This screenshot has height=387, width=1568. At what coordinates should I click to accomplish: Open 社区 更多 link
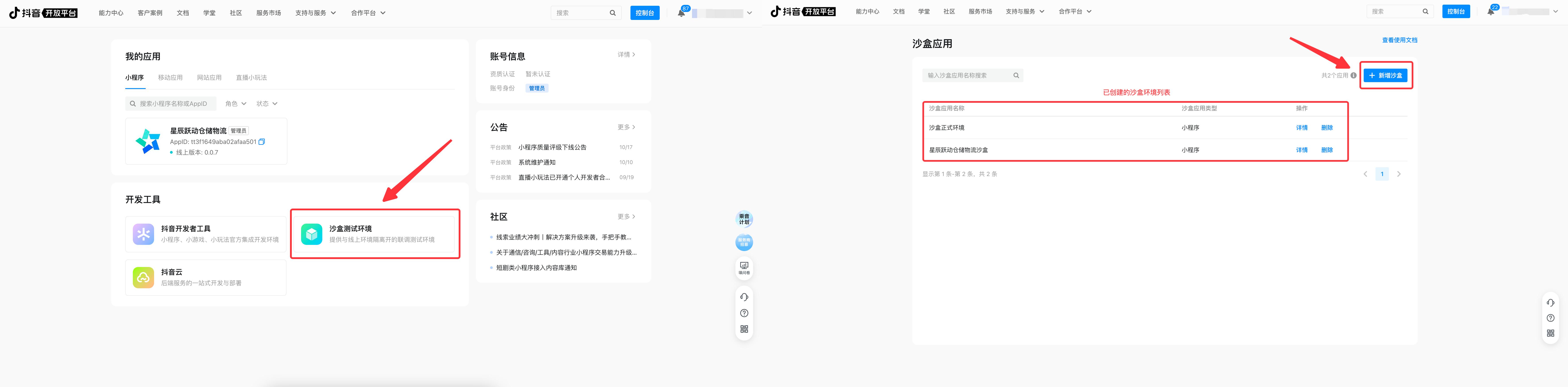click(626, 217)
